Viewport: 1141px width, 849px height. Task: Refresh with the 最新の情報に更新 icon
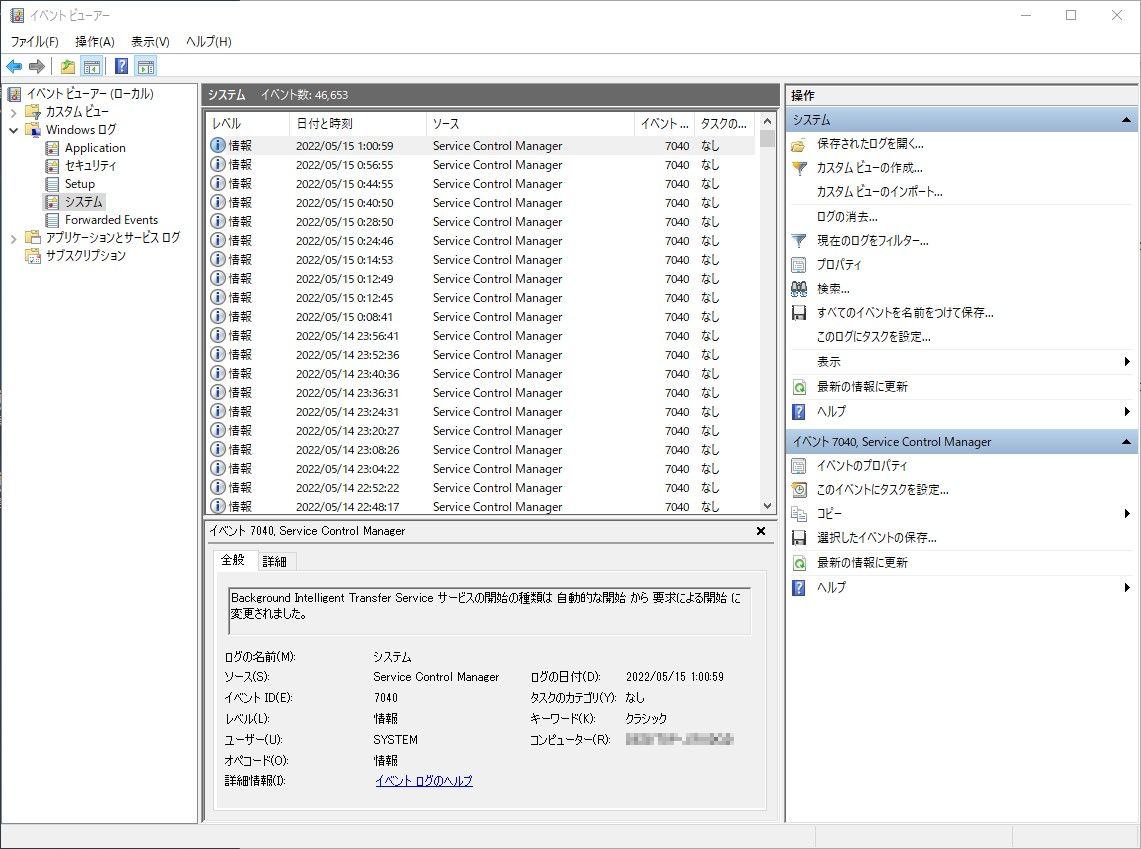point(798,387)
